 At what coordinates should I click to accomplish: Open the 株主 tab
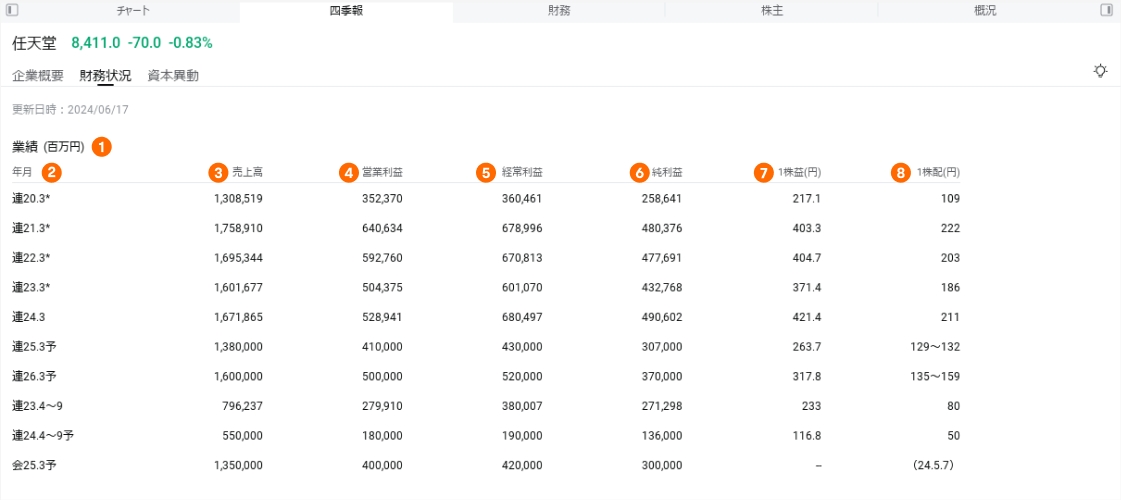(771, 11)
